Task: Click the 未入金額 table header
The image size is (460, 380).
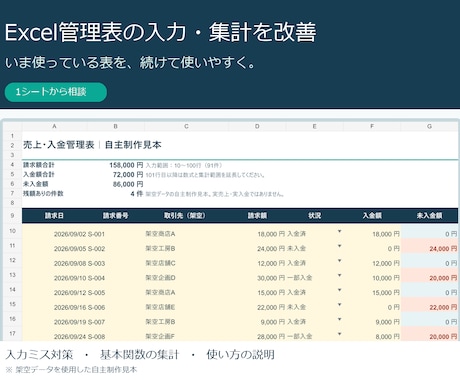Action: [x=429, y=216]
